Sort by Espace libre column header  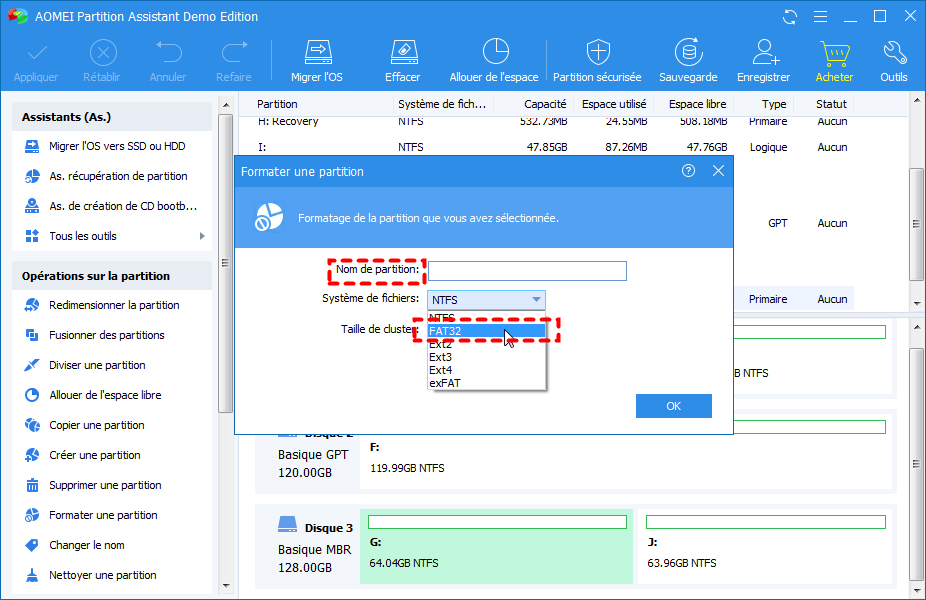[697, 104]
